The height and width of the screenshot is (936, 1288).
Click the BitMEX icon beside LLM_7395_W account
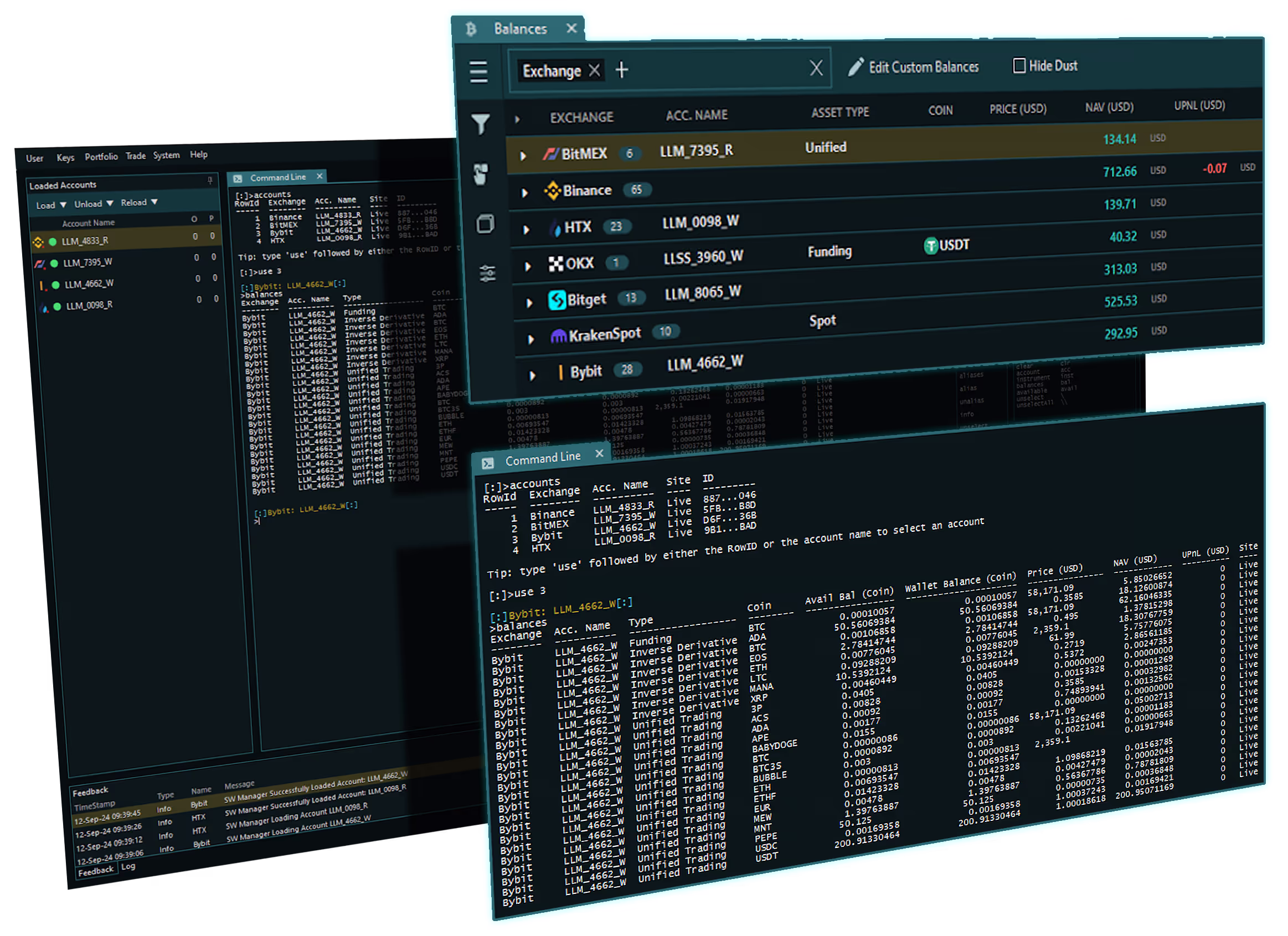pyautogui.click(x=39, y=264)
